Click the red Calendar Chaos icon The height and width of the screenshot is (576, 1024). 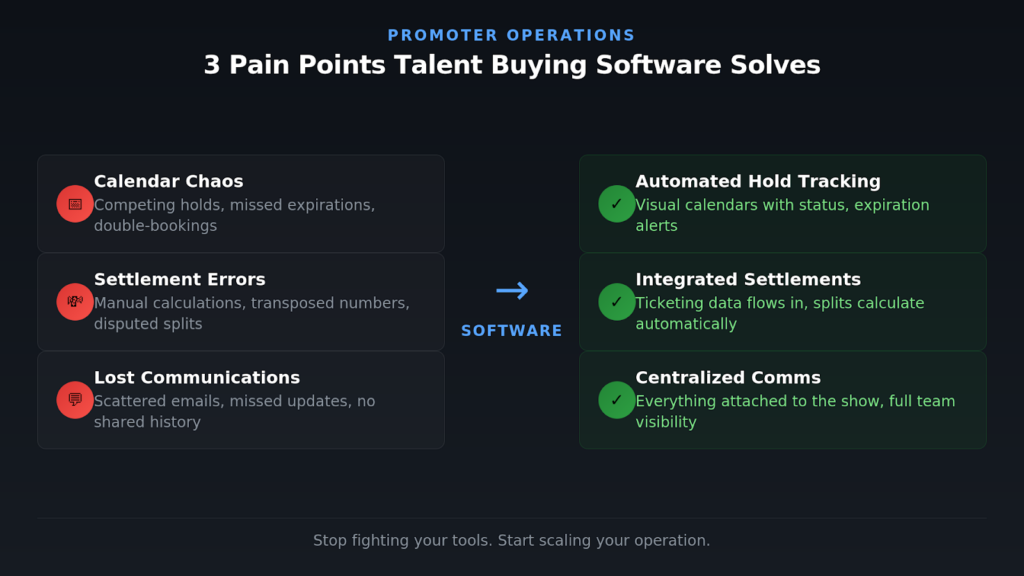(75, 204)
